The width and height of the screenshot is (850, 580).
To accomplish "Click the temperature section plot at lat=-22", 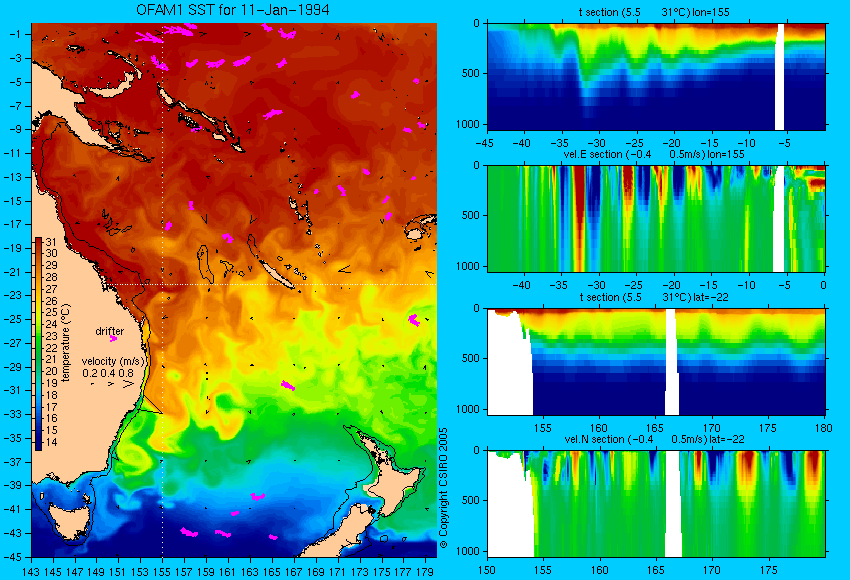I will point(656,362).
